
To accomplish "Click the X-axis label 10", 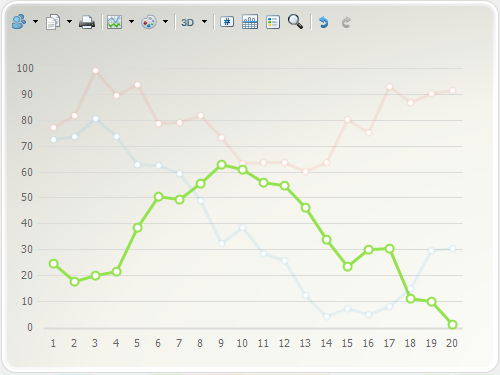I will [242, 343].
